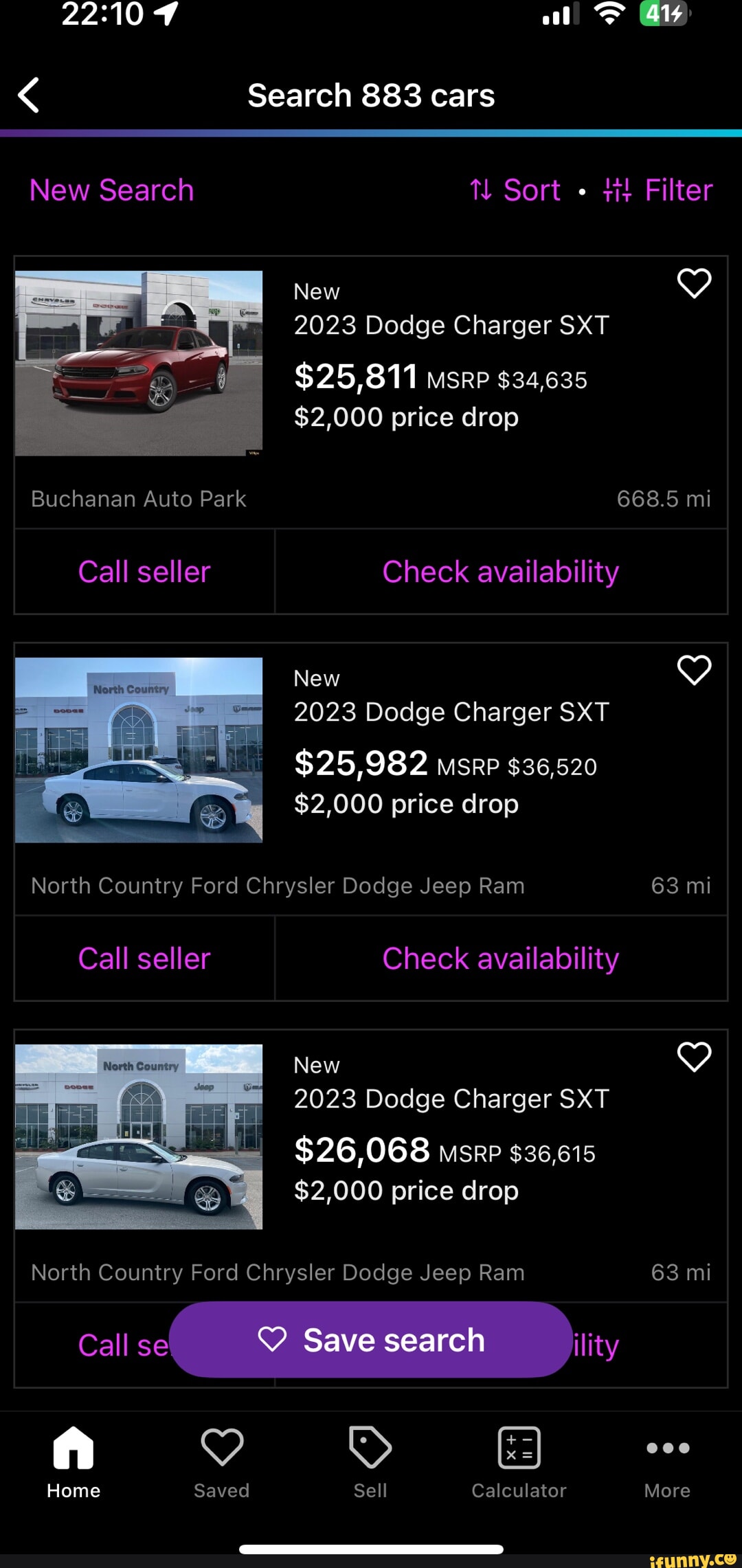Call seller for Buchanan Auto Park car
Image resolution: width=742 pixels, height=1568 pixels.
[144, 572]
